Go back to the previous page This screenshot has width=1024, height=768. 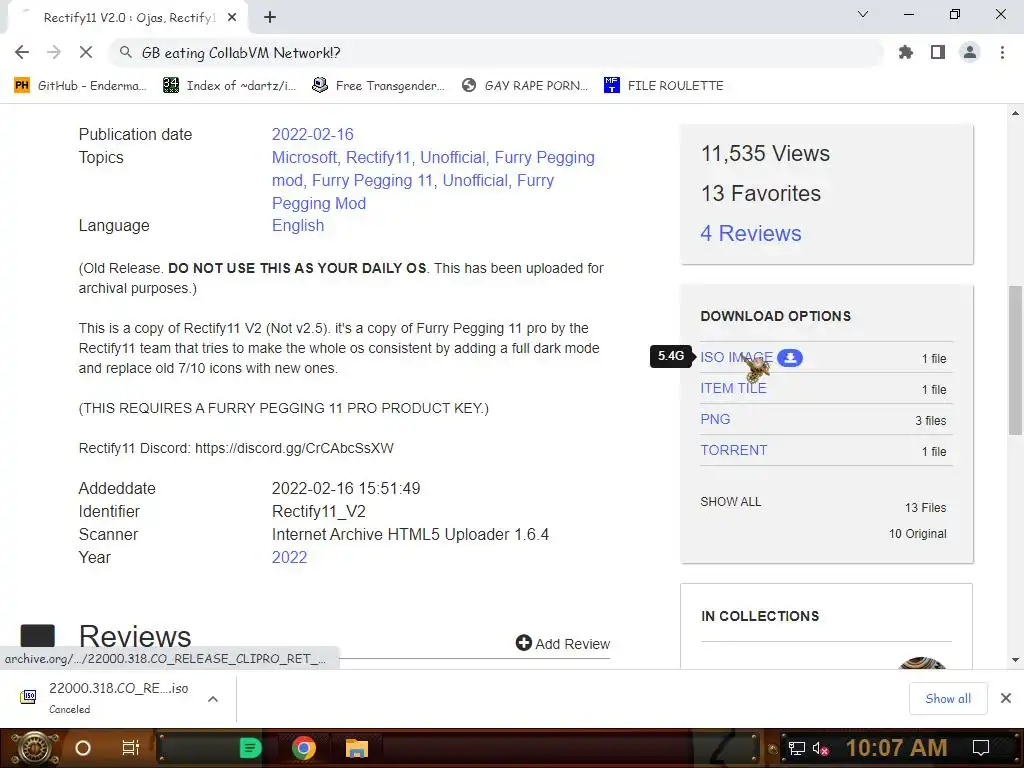tap(22, 52)
